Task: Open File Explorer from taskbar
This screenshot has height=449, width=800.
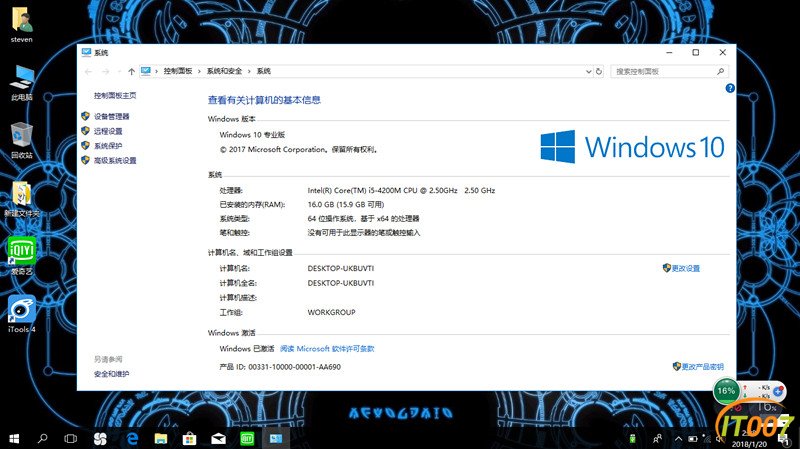Action: point(161,439)
